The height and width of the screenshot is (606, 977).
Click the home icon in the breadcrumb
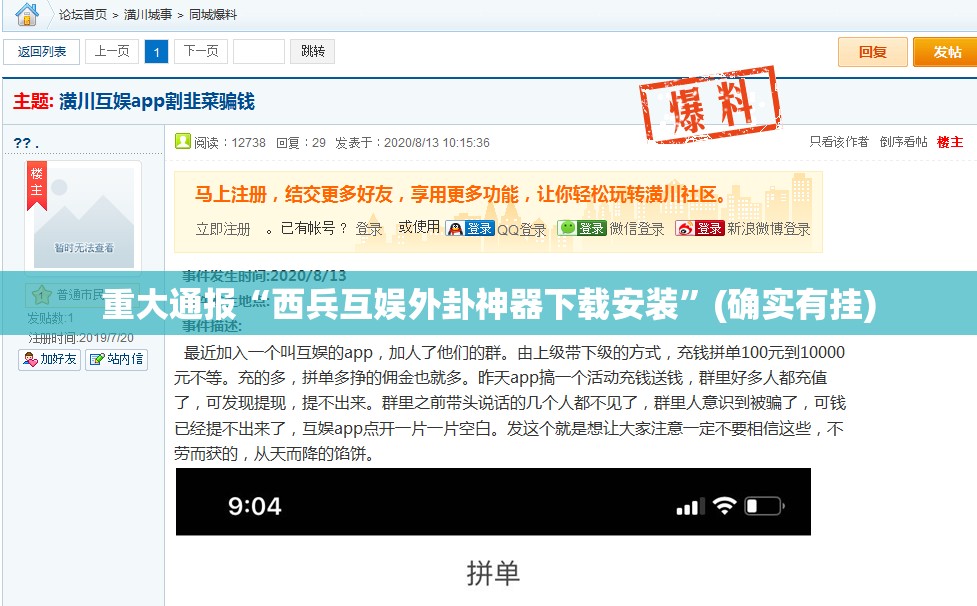click(x=27, y=14)
